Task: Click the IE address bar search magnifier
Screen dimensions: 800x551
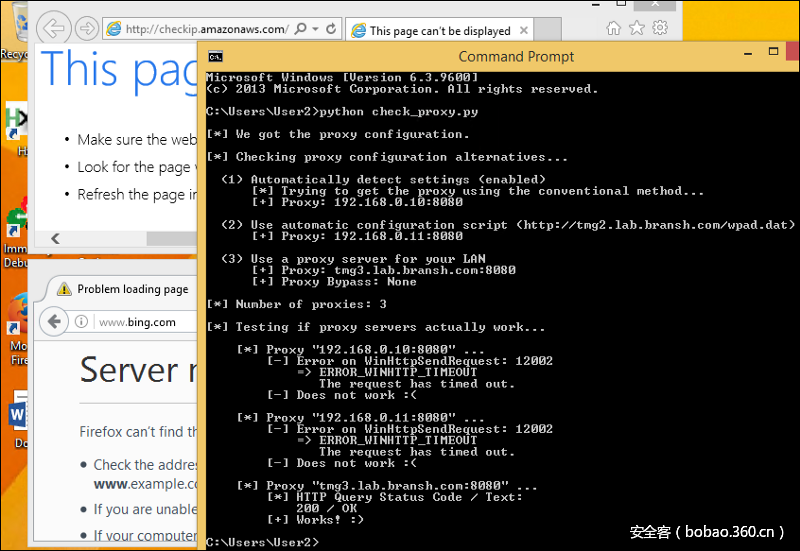Action: coord(301,30)
